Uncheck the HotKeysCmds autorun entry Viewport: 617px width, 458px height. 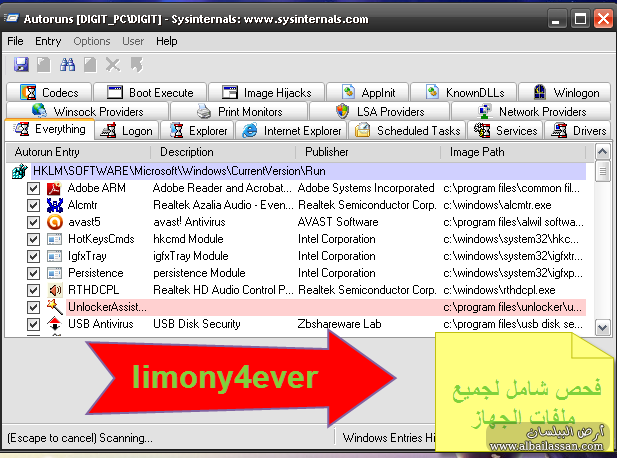(x=33, y=239)
